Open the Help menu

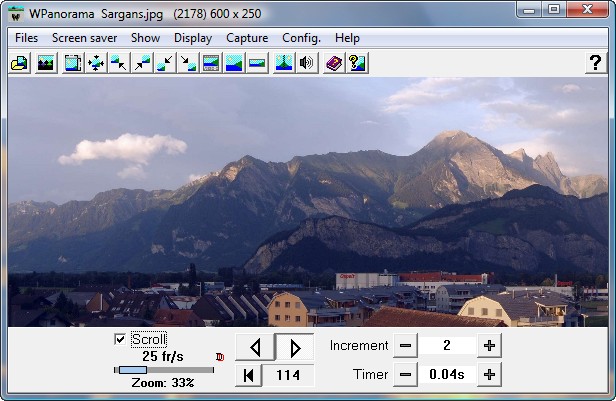(x=347, y=38)
